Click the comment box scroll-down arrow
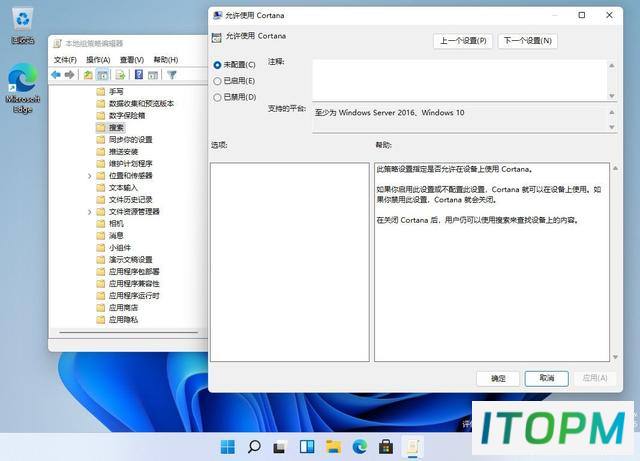The image size is (640, 461). coord(611,96)
